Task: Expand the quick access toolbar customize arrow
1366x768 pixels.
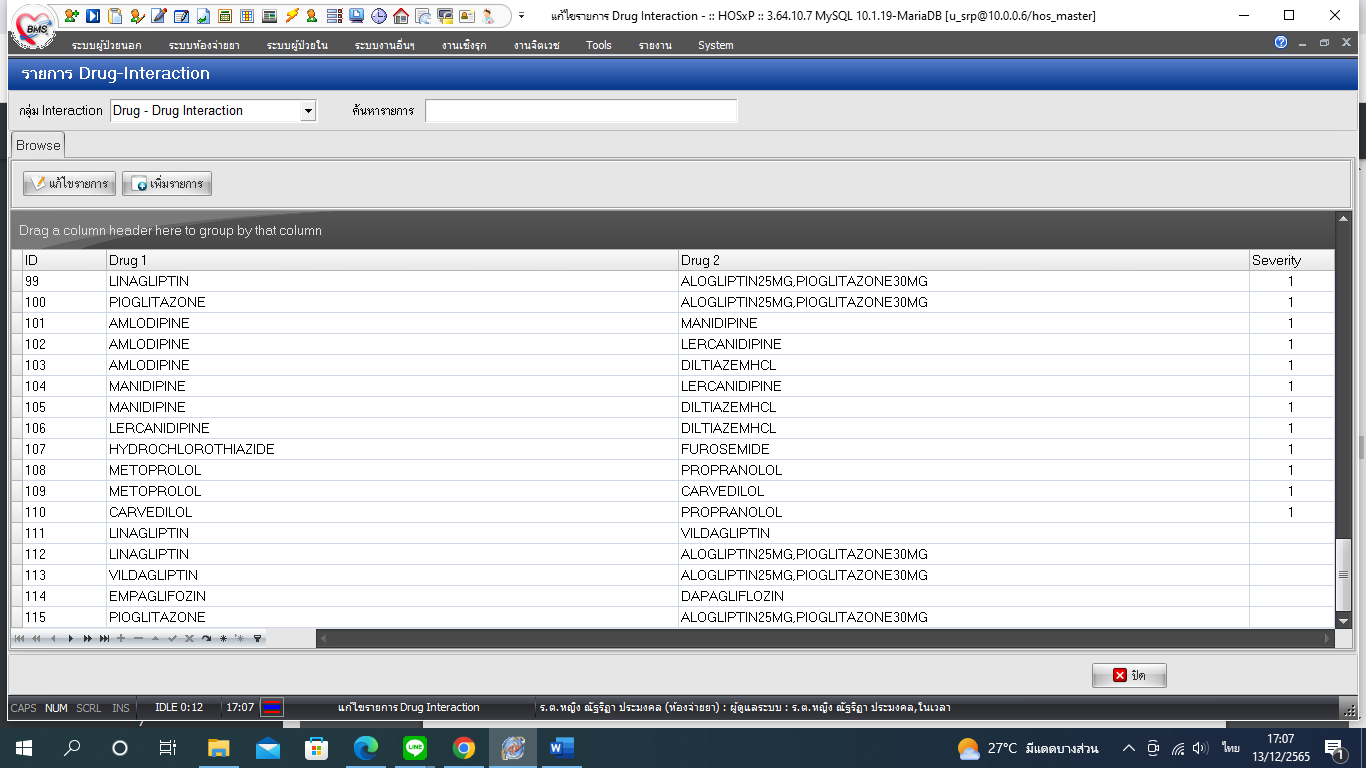Action: click(x=521, y=16)
